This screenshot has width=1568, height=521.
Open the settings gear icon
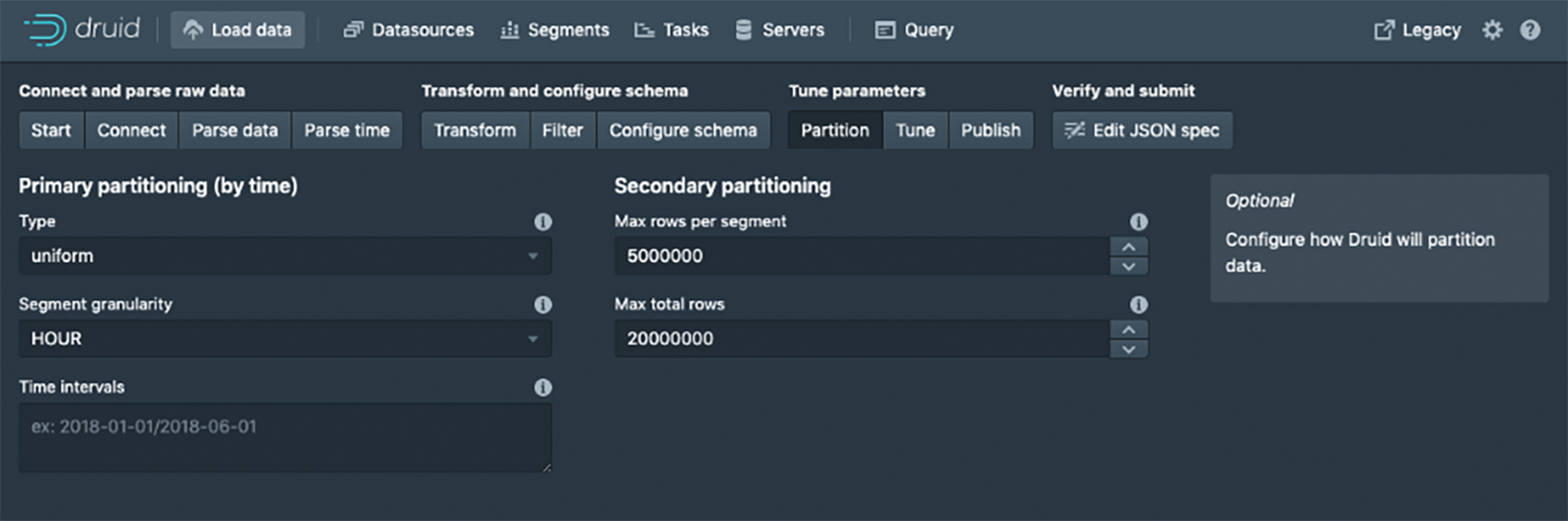coord(1492,30)
